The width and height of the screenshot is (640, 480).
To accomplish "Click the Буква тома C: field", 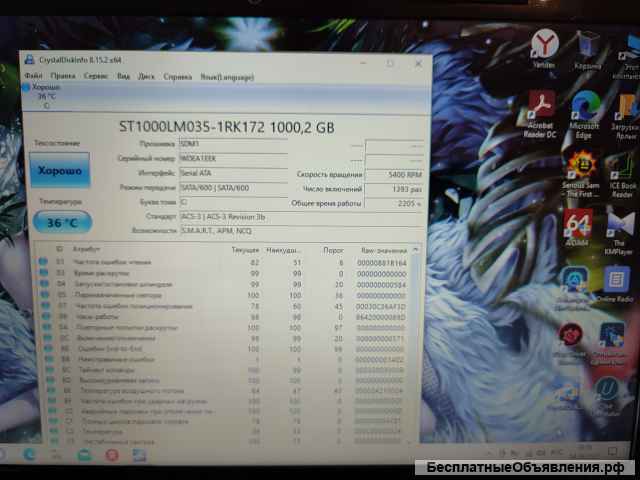I will point(233,202).
